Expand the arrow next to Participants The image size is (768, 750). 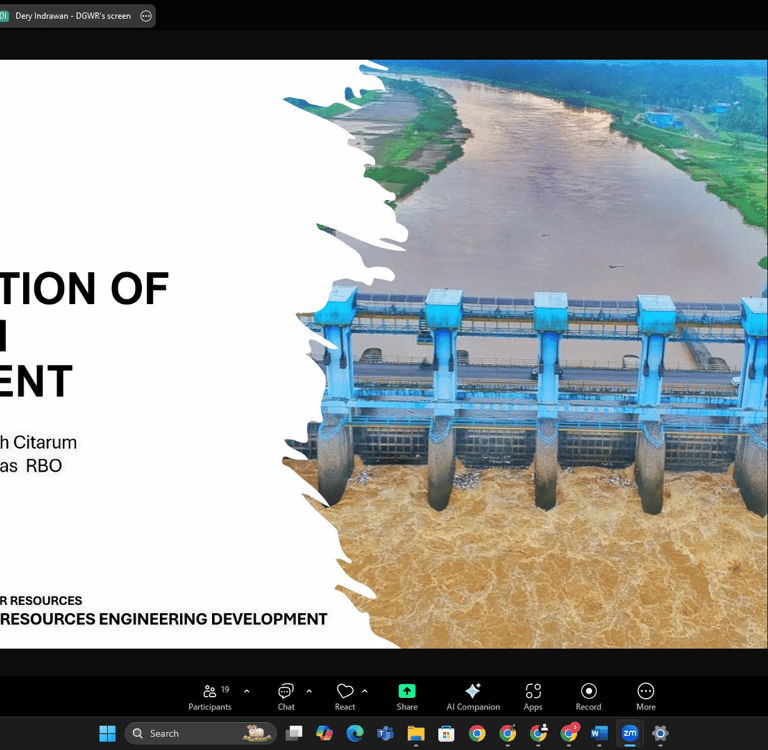247,691
